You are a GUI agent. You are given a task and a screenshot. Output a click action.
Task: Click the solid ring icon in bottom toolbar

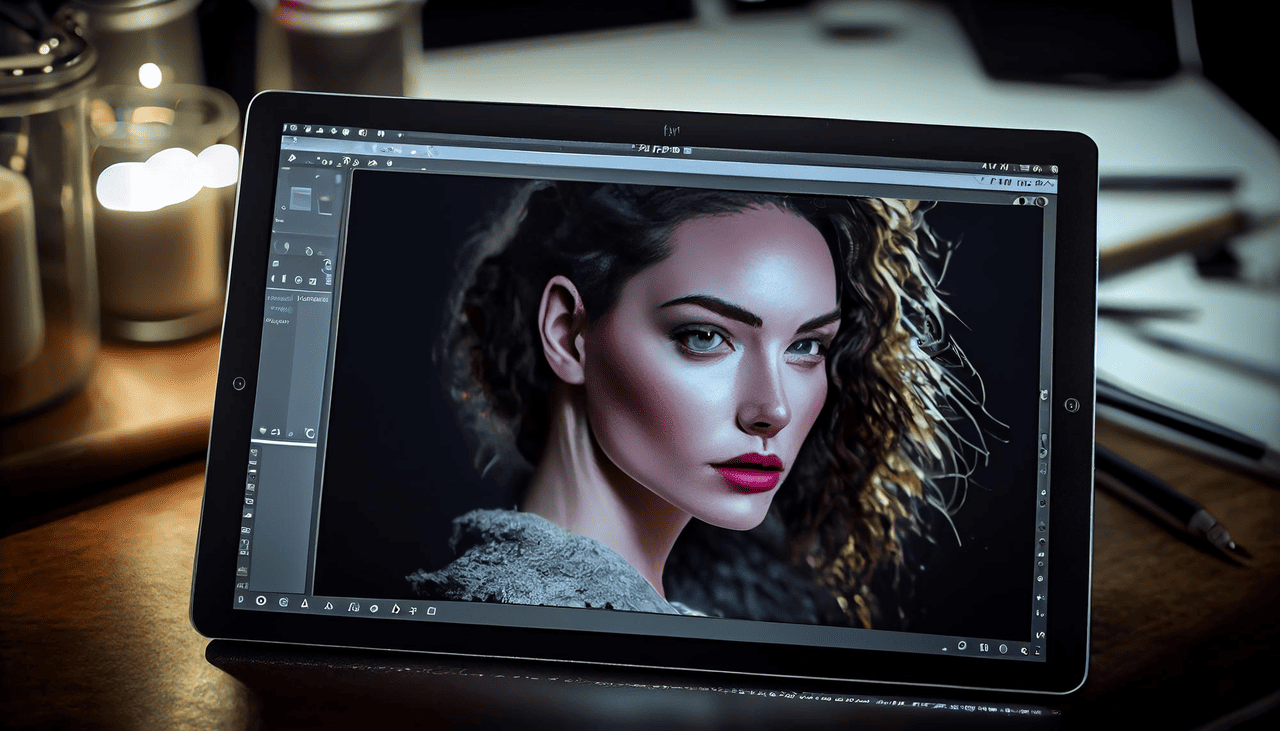pos(261,601)
